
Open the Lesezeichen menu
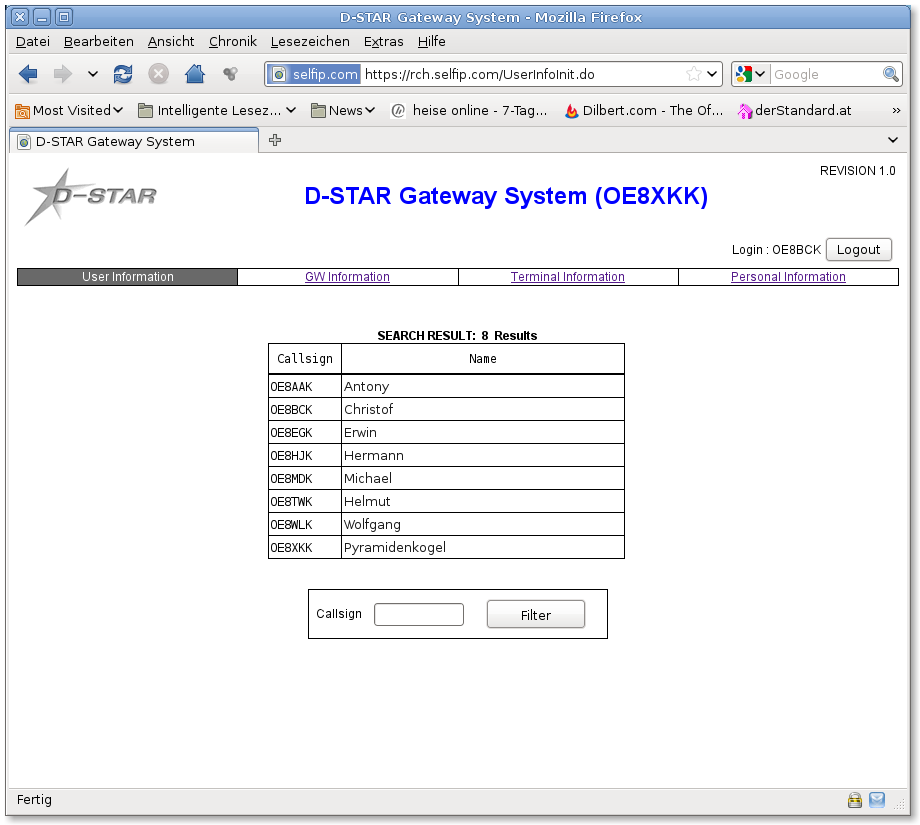310,42
